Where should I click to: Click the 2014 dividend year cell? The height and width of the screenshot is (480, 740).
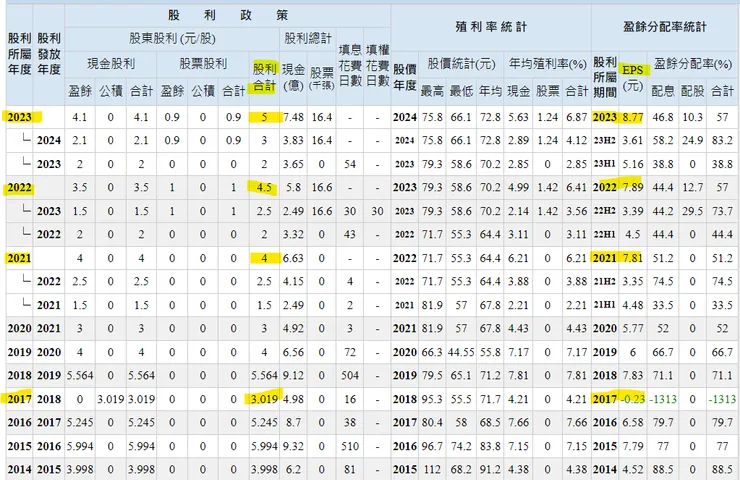click(x=19, y=470)
